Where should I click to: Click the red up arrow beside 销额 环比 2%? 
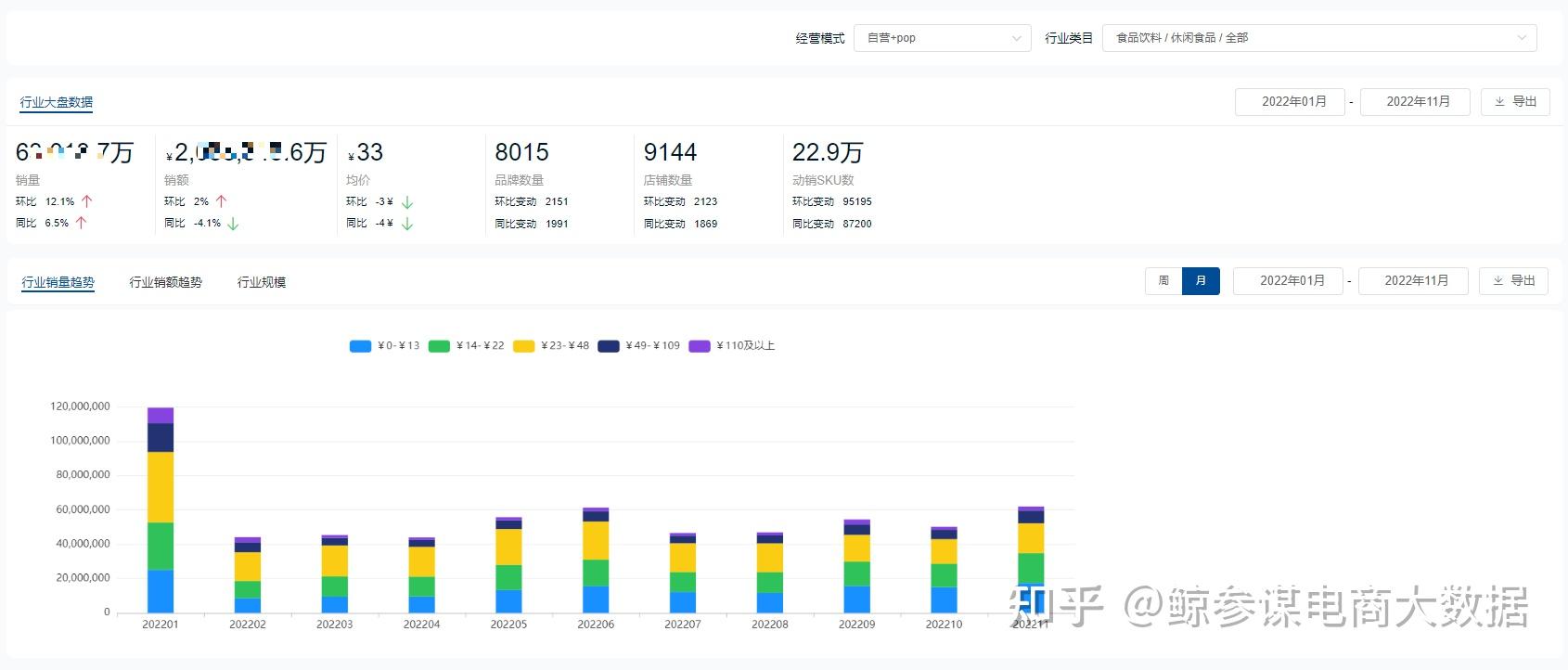tap(221, 201)
